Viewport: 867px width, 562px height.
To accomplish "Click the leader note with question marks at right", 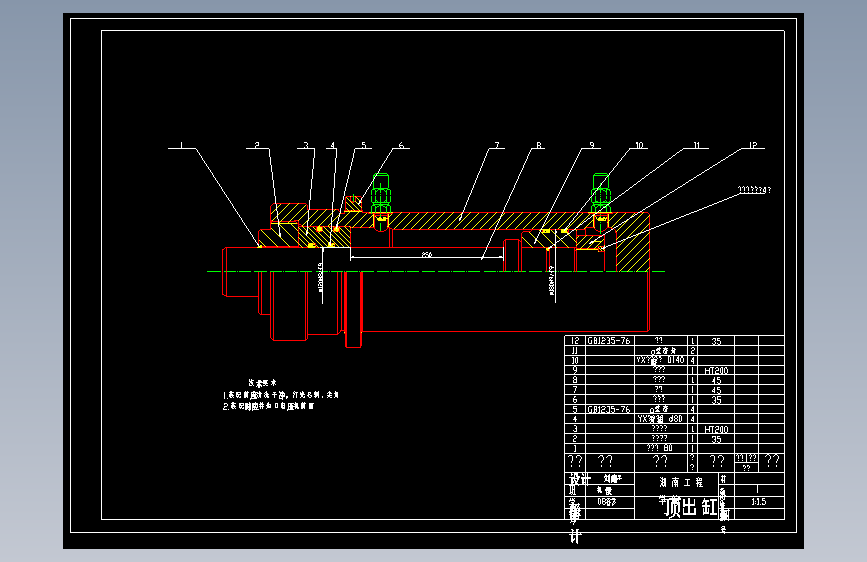I will pos(754,190).
